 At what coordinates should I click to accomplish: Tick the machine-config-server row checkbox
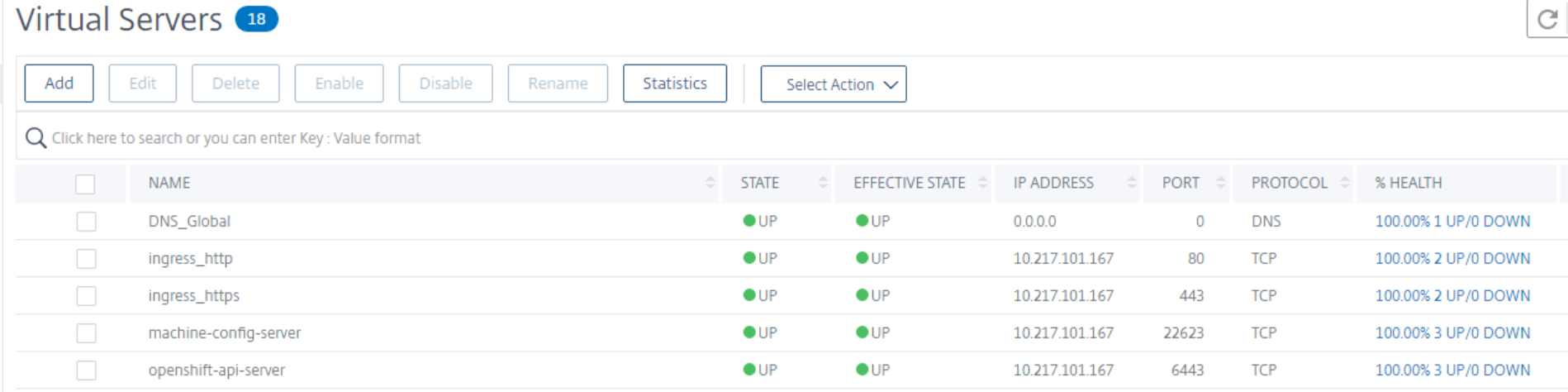[86, 333]
